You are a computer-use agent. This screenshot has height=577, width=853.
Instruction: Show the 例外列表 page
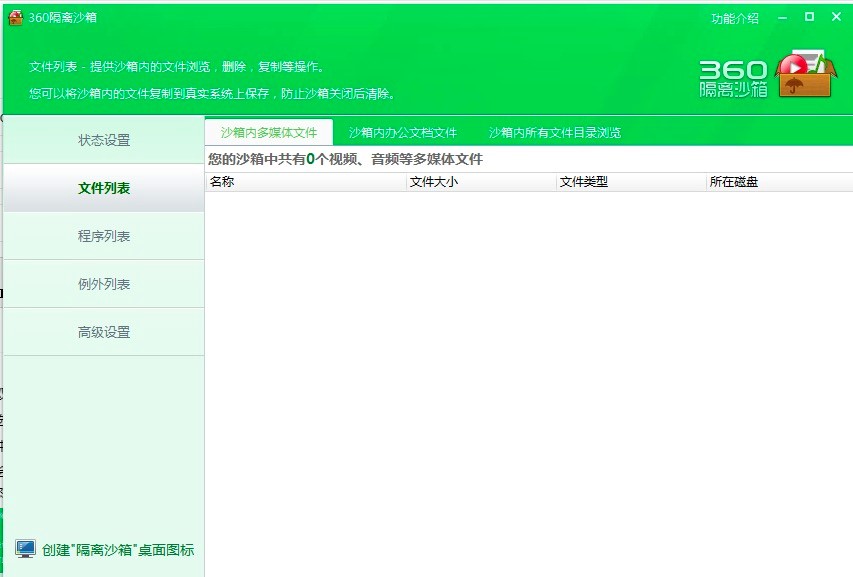(104, 284)
